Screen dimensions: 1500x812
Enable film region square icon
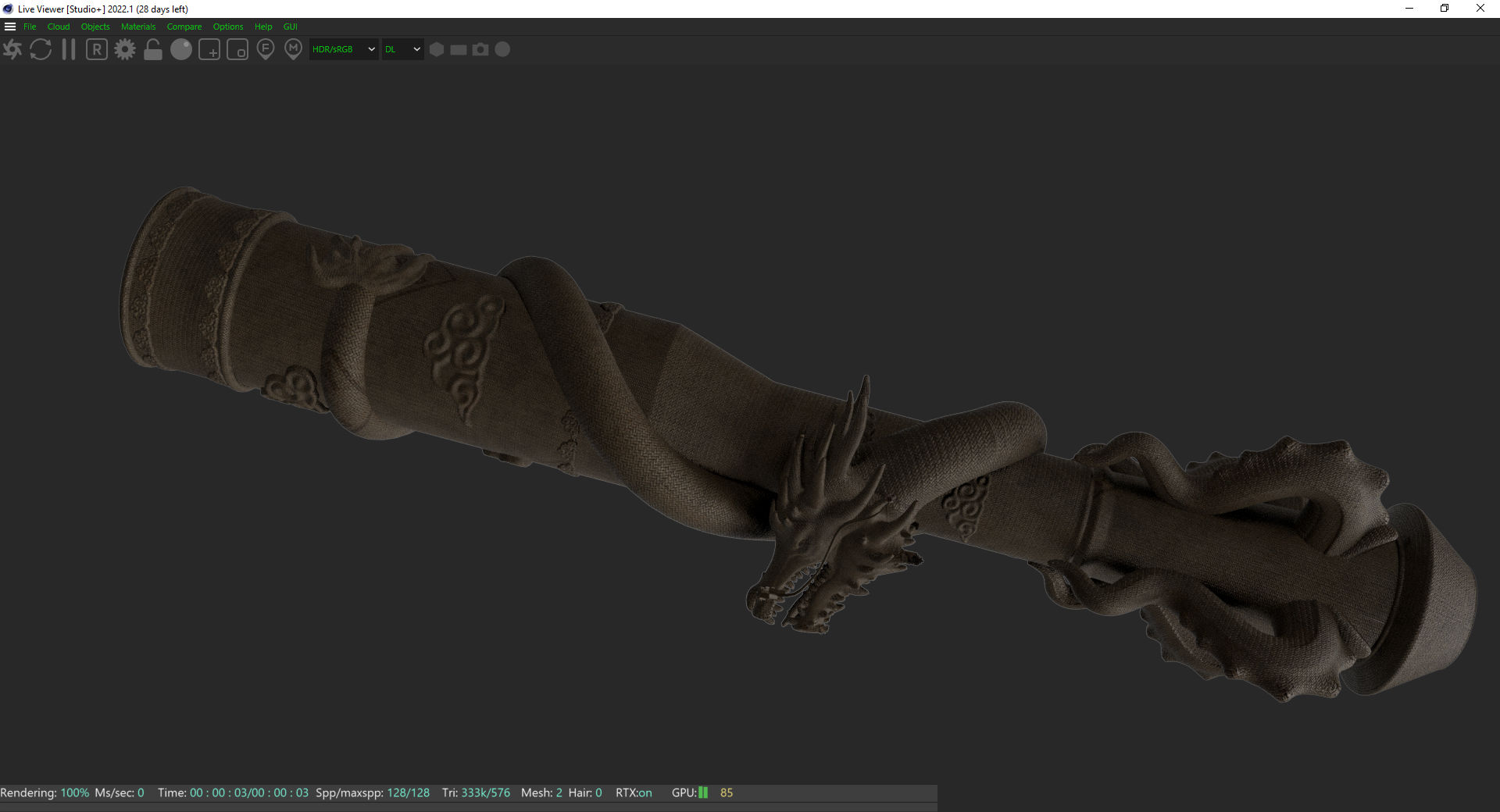(237, 50)
